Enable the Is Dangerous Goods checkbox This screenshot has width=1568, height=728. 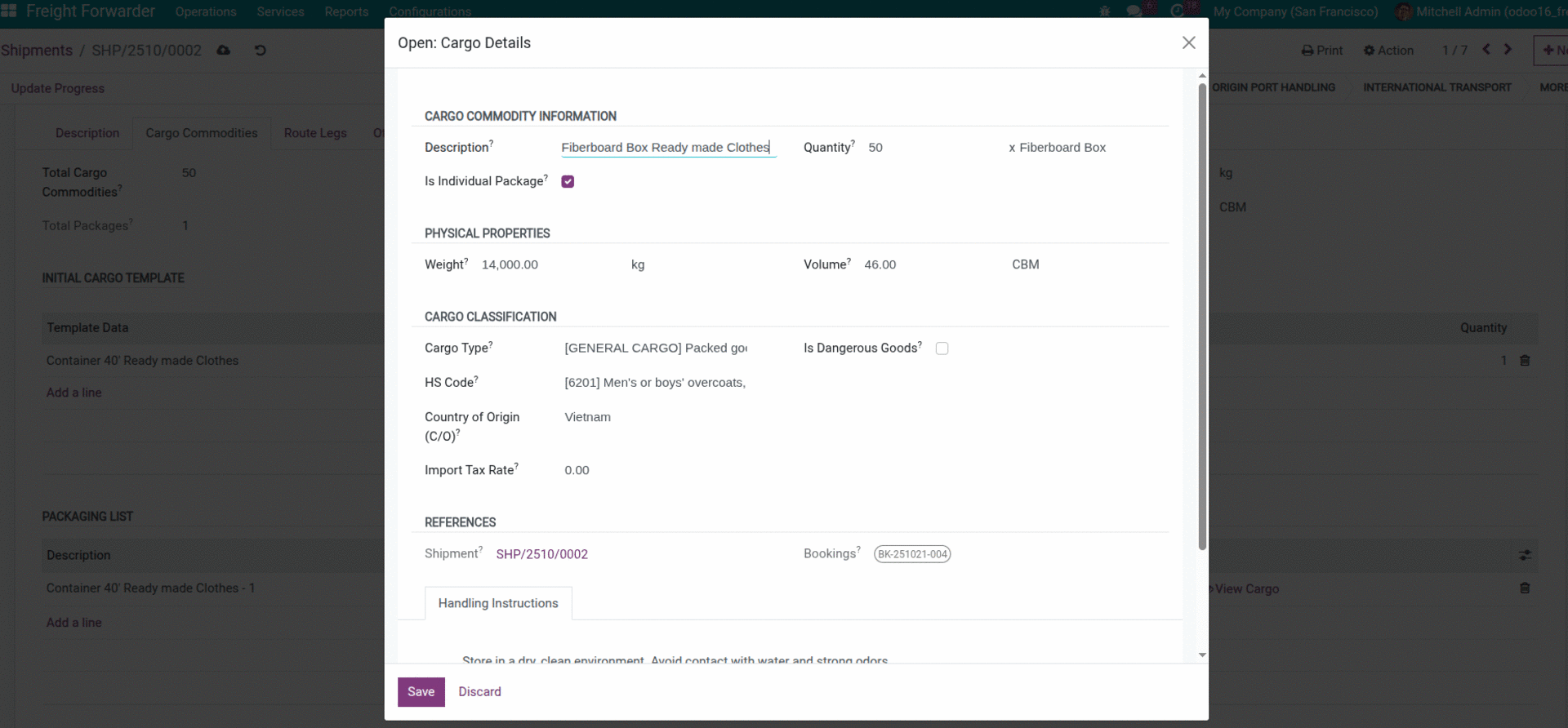[x=942, y=348]
